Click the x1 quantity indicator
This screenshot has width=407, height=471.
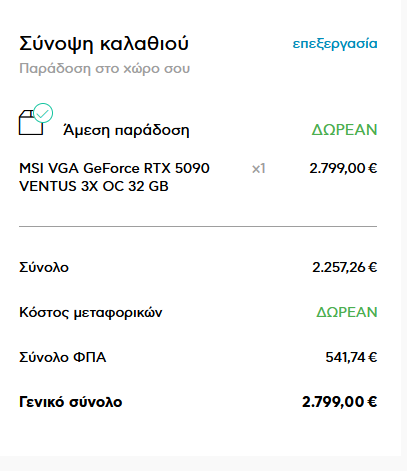tap(258, 169)
